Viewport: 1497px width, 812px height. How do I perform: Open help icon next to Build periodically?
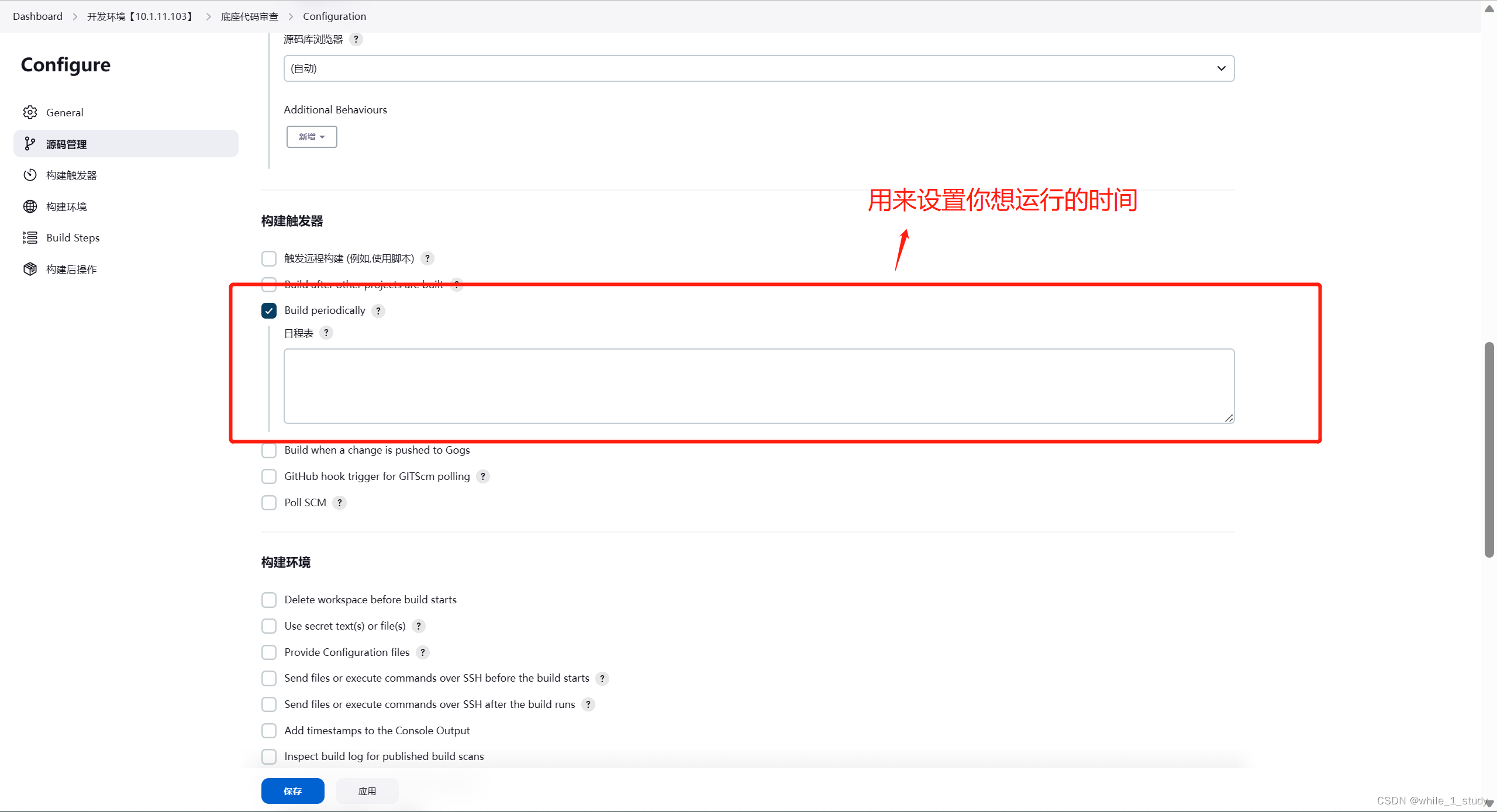tap(378, 310)
